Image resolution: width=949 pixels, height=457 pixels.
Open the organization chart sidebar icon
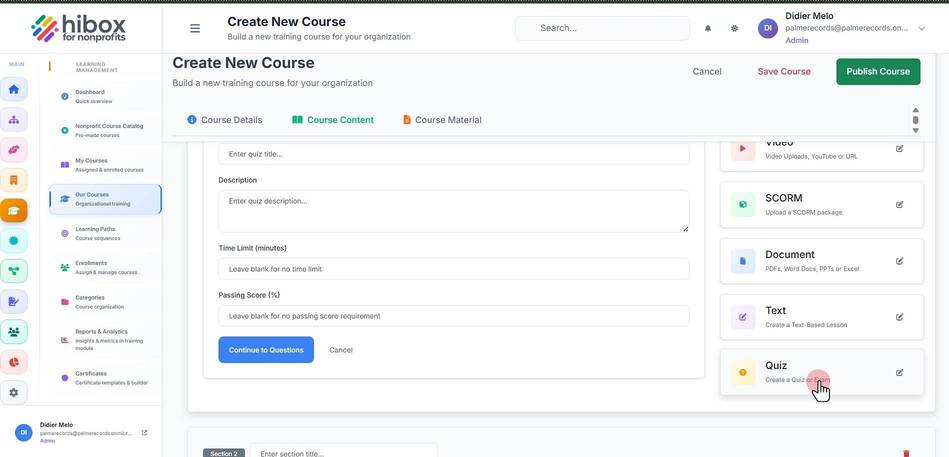coord(13,119)
